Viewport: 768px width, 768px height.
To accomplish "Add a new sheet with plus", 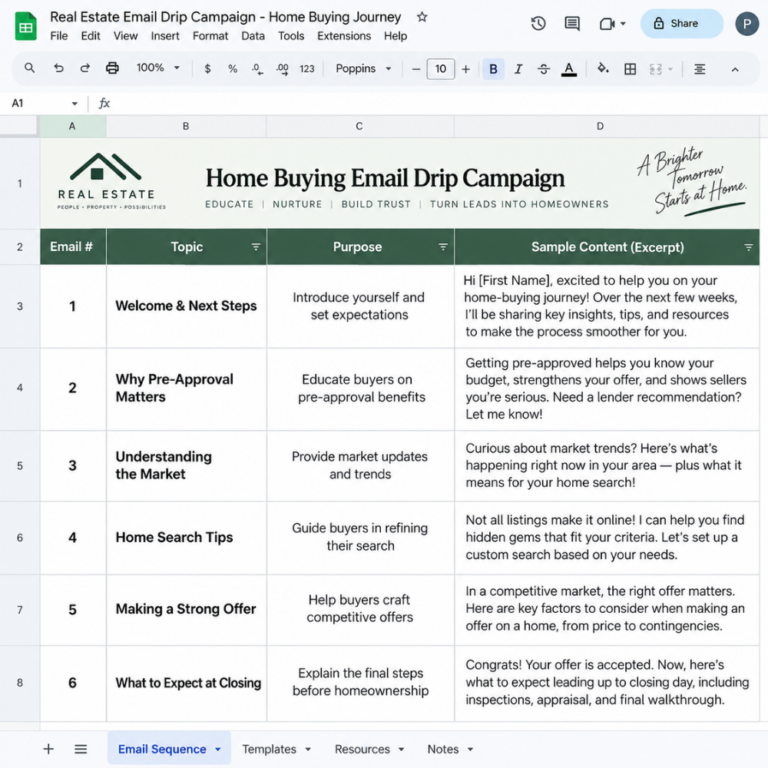I will (48, 749).
